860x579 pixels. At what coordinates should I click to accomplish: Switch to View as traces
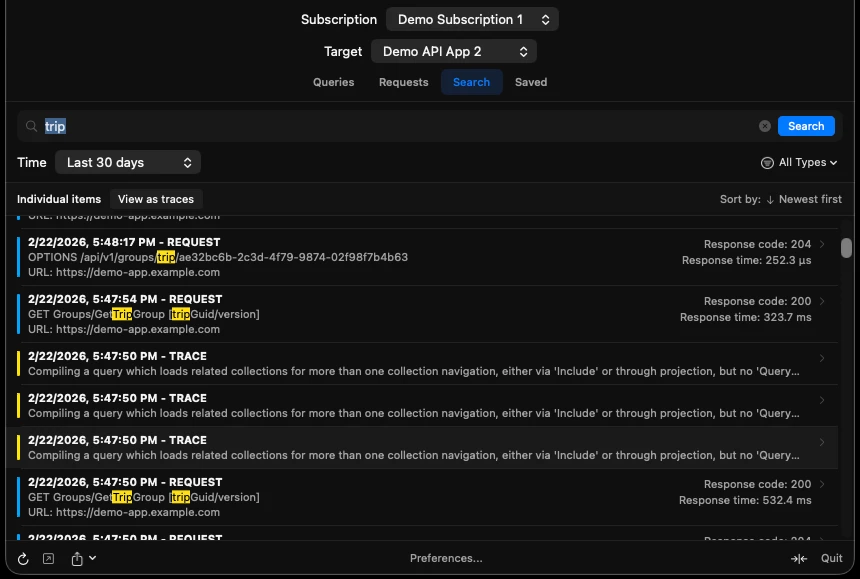[156, 199]
